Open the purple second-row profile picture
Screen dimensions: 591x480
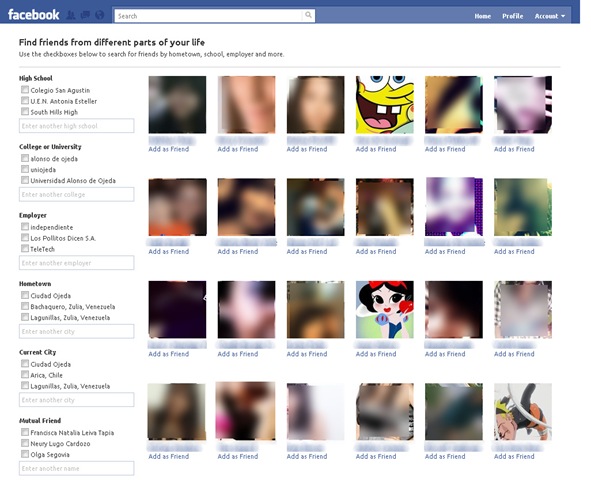tap(454, 207)
